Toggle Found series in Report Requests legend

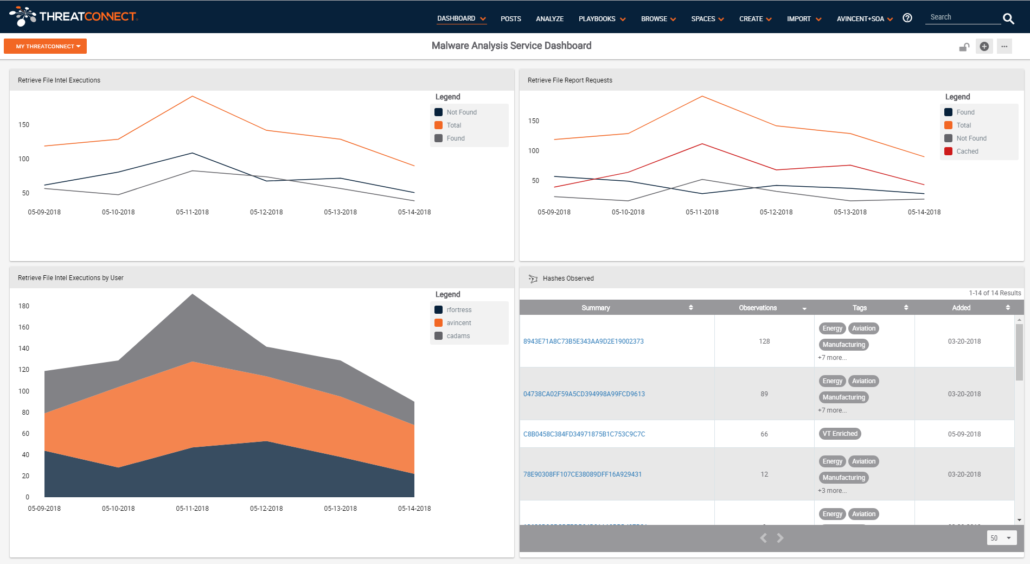960,112
